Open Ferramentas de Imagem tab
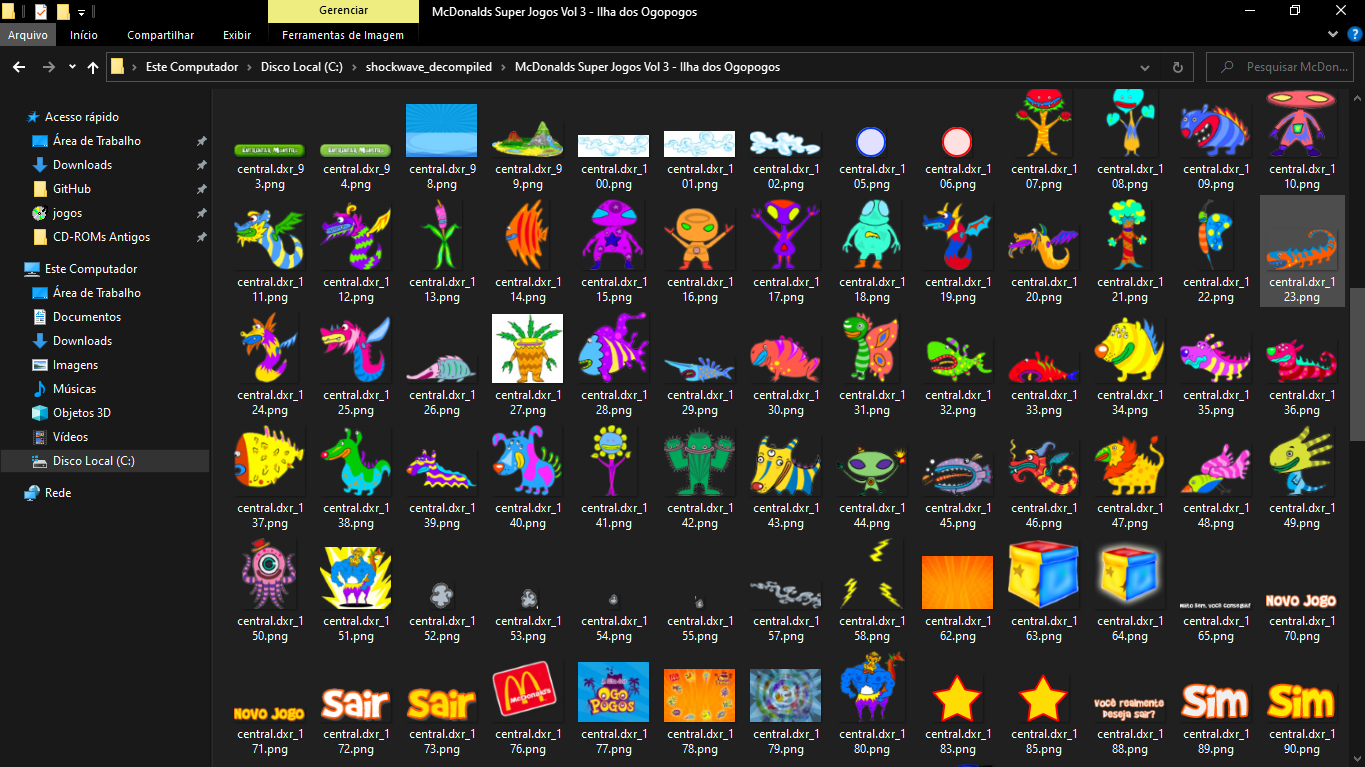This screenshot has height=767, width=1365. point(343,35)
